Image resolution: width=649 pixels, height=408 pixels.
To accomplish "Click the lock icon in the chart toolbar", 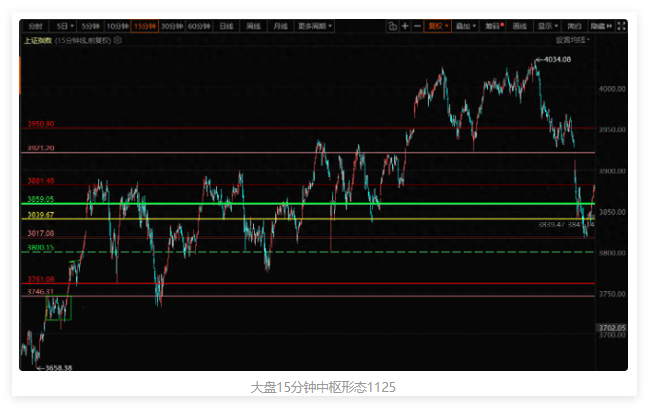I will tap(393, 26).
